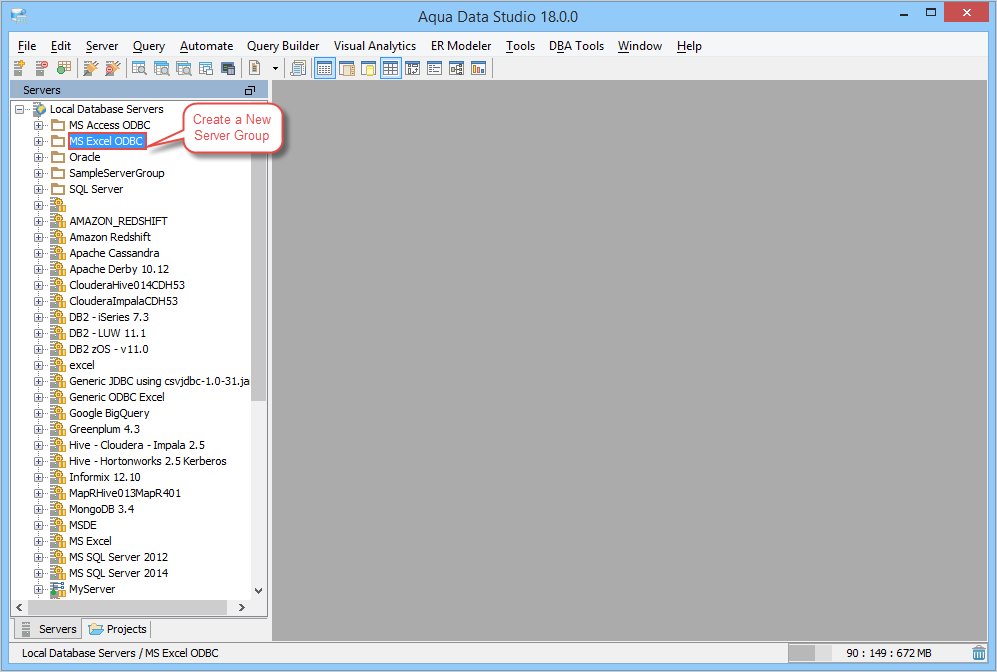
Task: Click the Informix 12.10 server icon
Action: click(58, 477)
